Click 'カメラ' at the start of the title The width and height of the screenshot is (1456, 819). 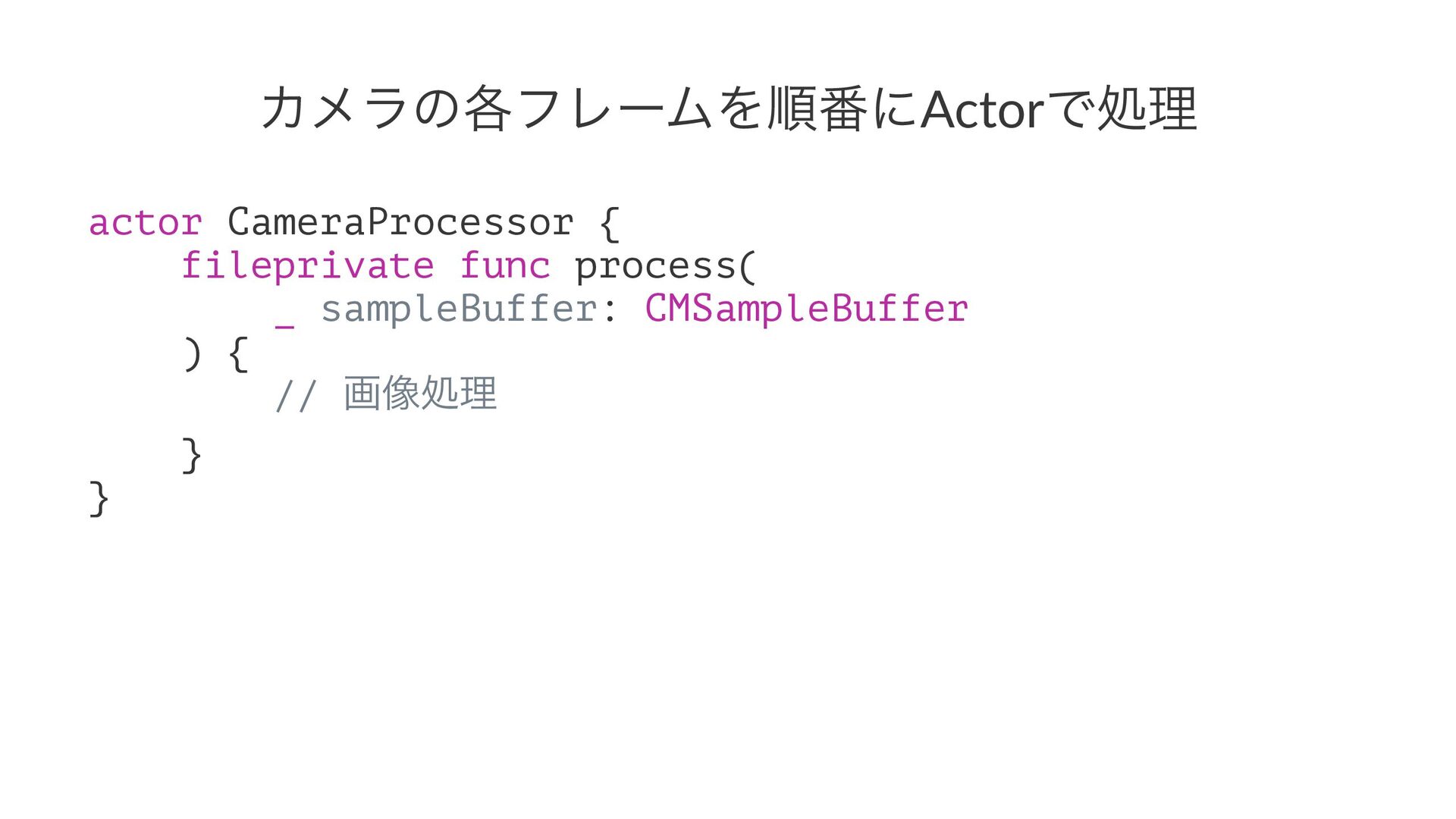336,110
